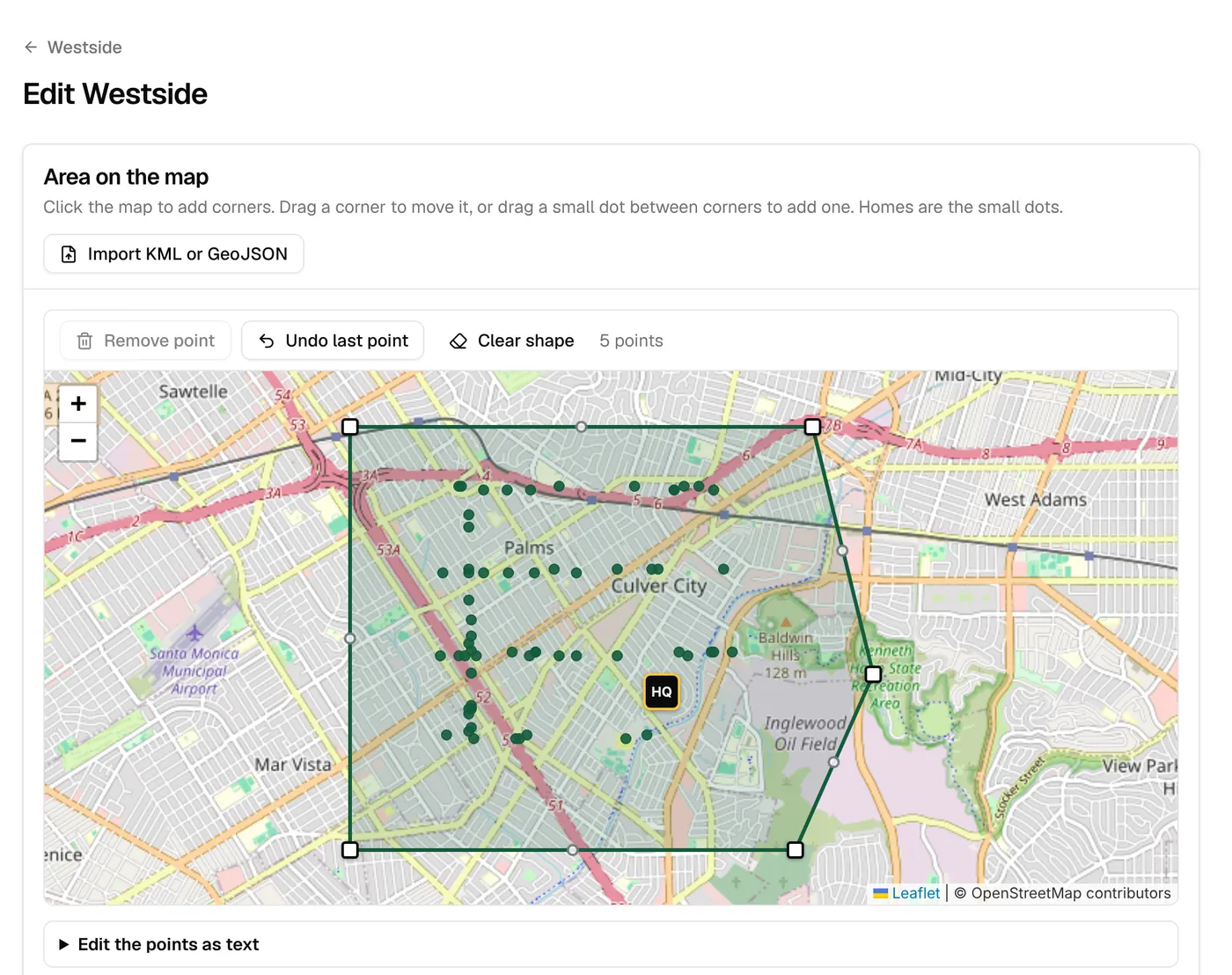Undo the last point
Viewport: 1232px width, 975px height.
333,341
